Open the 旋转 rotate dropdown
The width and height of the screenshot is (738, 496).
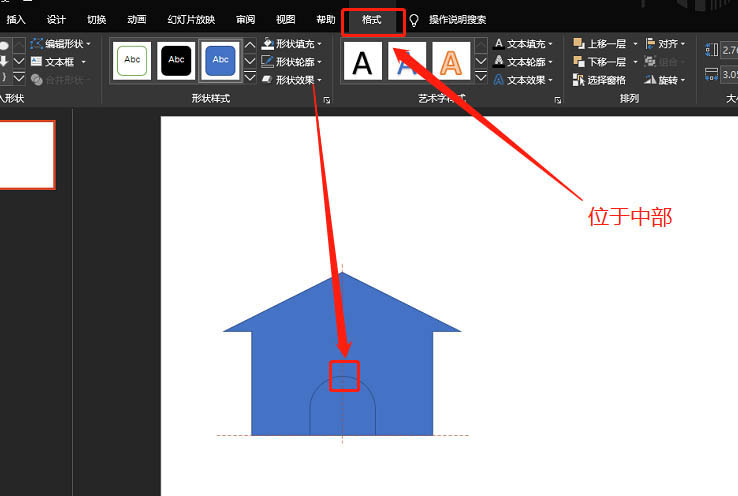pos(665,80)
